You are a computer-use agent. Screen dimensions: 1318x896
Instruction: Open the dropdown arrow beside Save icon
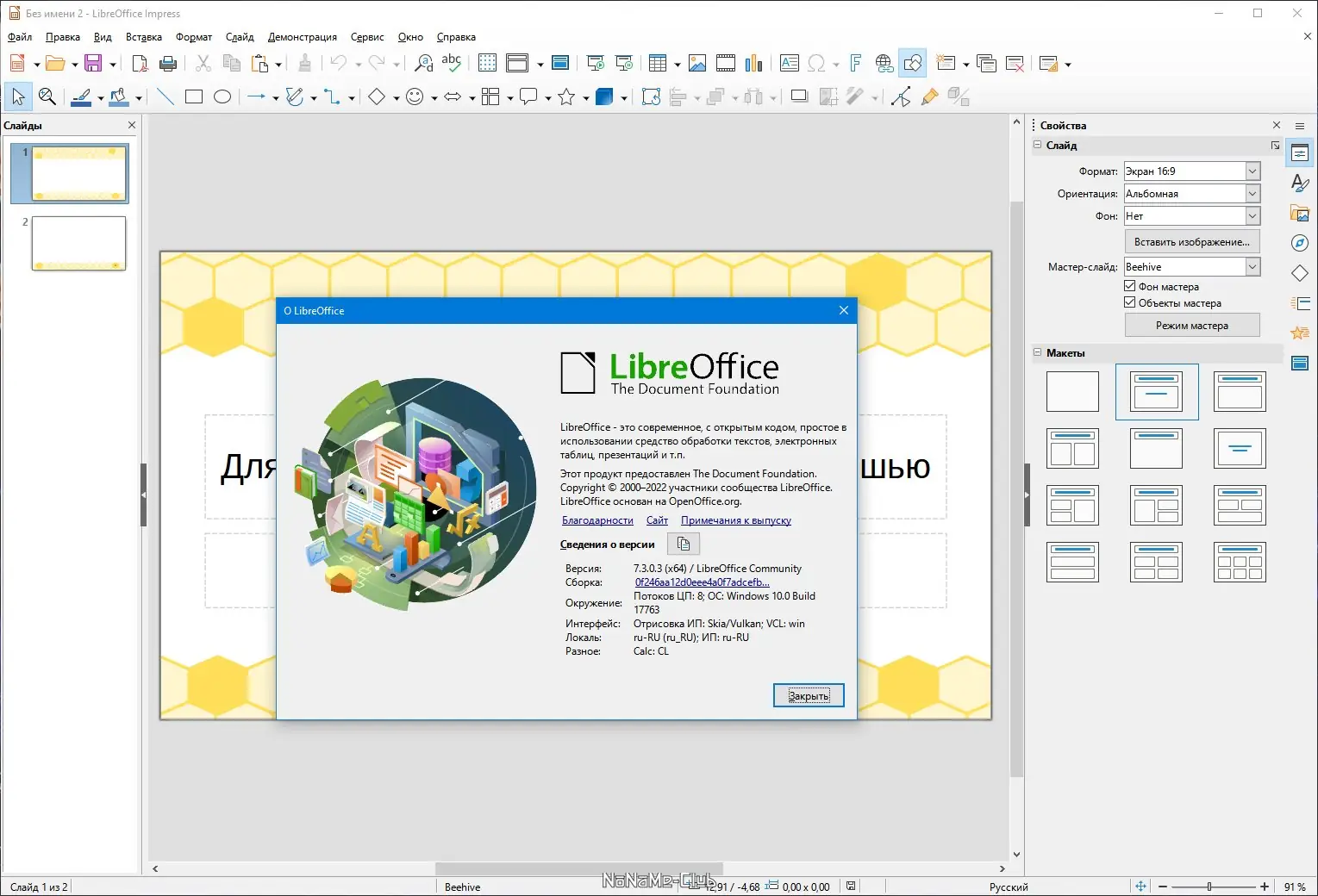pyautogui.click(x=112, y=64)
